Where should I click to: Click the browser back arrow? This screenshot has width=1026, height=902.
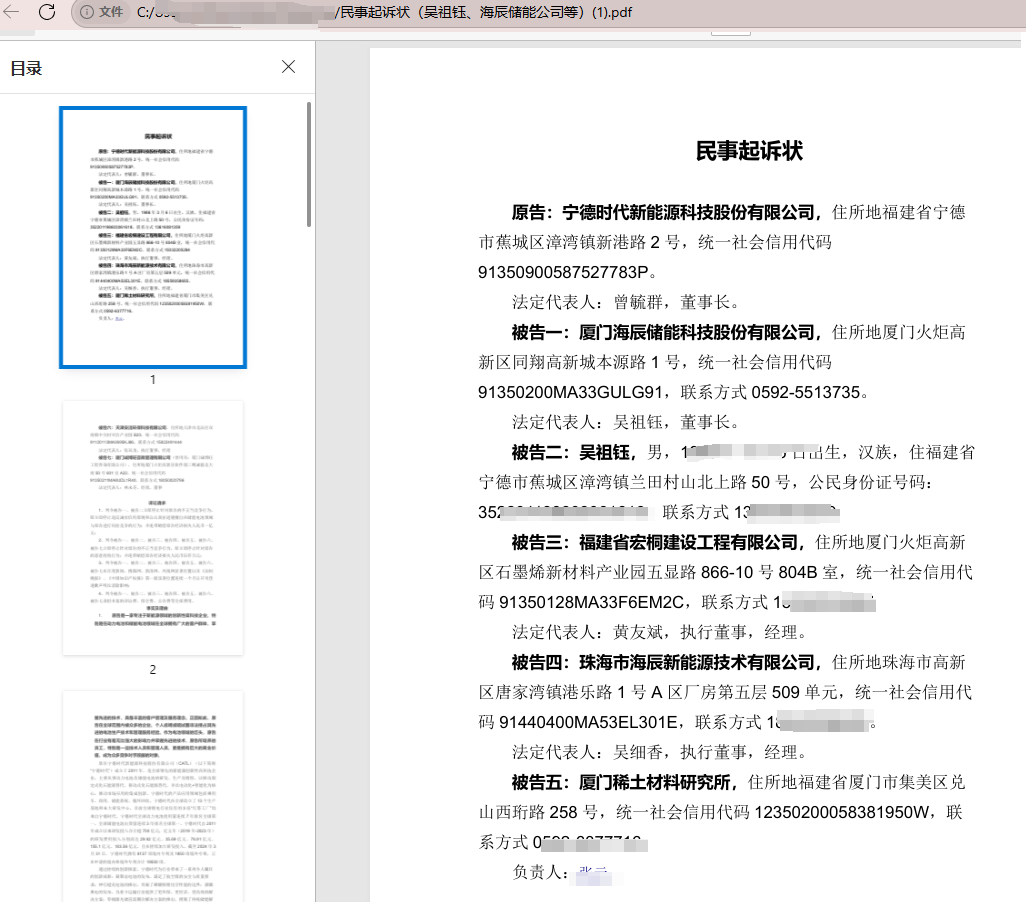pos(11,12)
